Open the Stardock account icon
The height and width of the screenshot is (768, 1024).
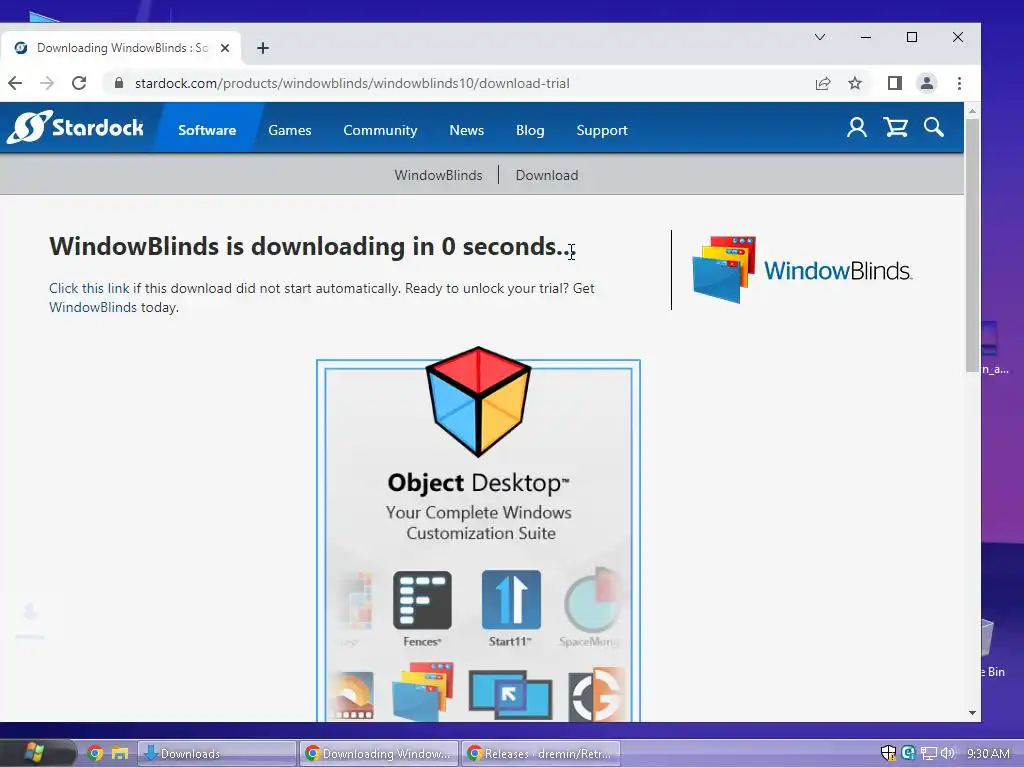pyautogui.click(x=857, y=127)
